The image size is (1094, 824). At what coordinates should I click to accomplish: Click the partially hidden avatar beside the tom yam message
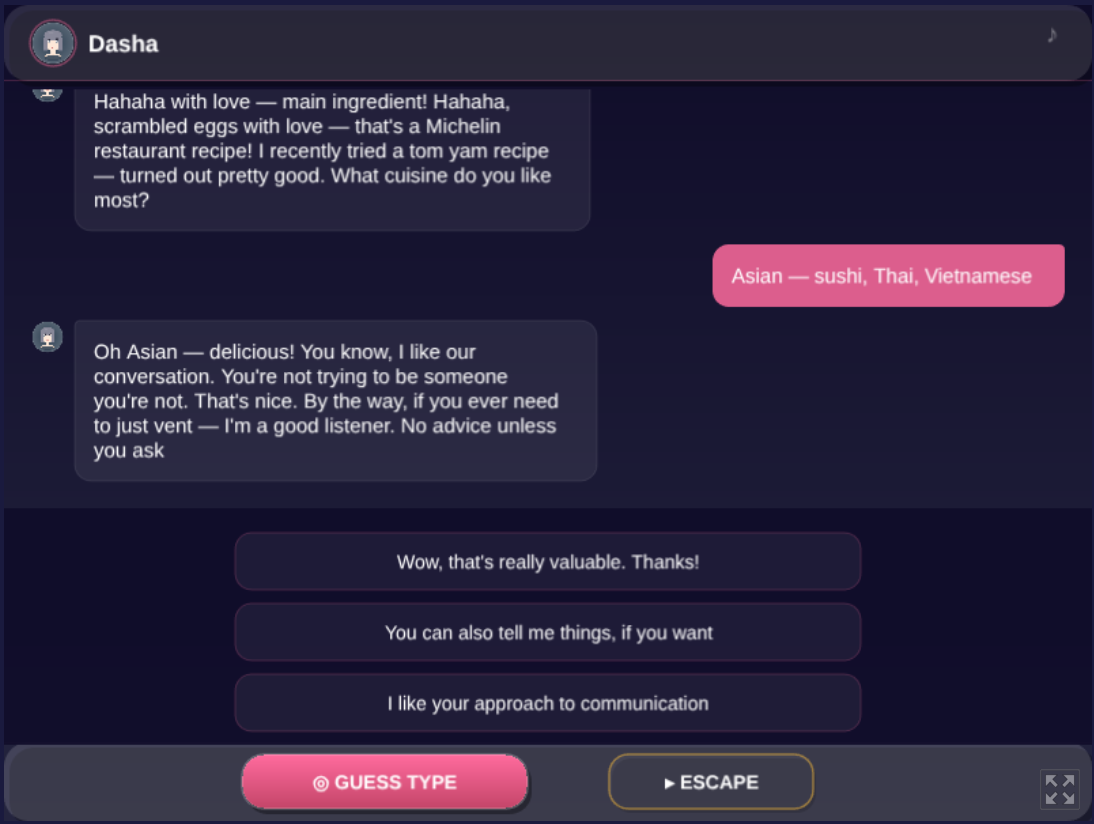tap(48, 93)
